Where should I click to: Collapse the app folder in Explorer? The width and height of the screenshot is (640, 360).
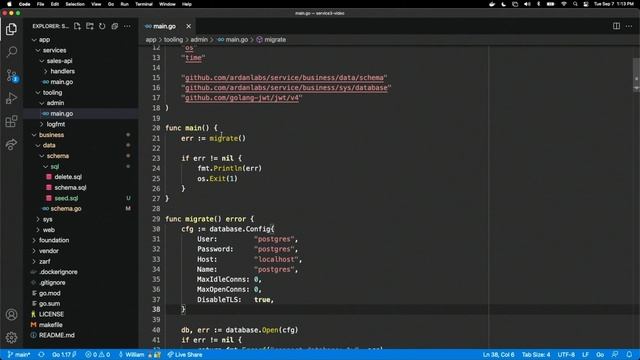pyautogui.click(x=44, y=40)
